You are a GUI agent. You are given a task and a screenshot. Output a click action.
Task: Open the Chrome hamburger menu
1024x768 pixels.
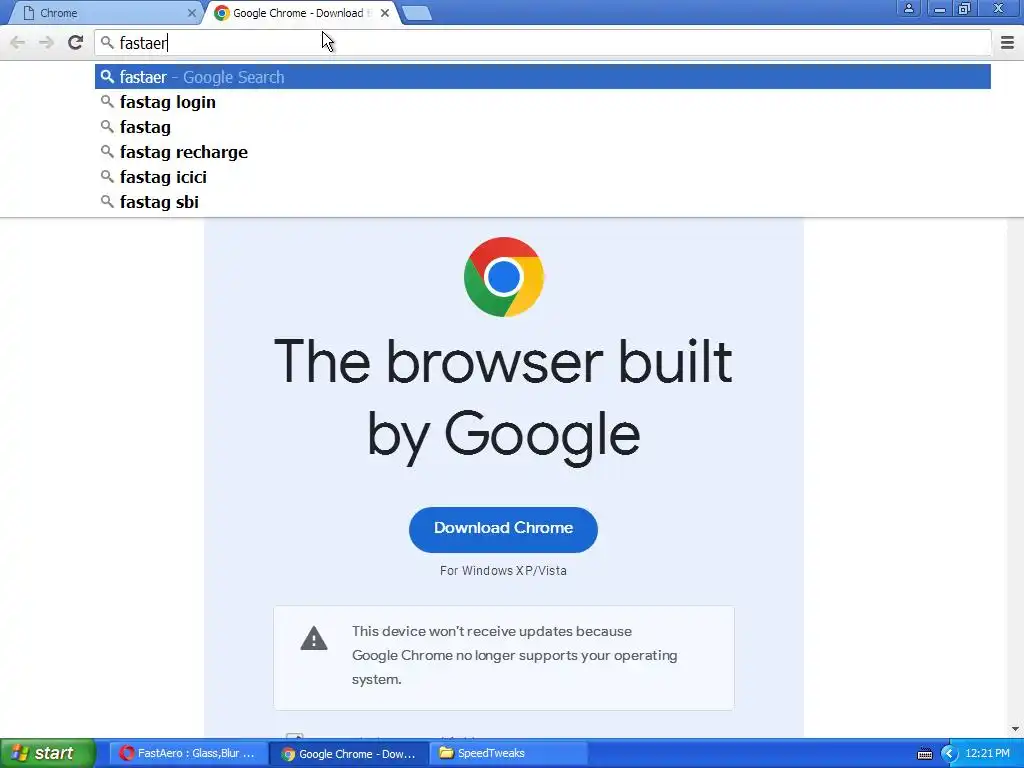point(1007,43)
